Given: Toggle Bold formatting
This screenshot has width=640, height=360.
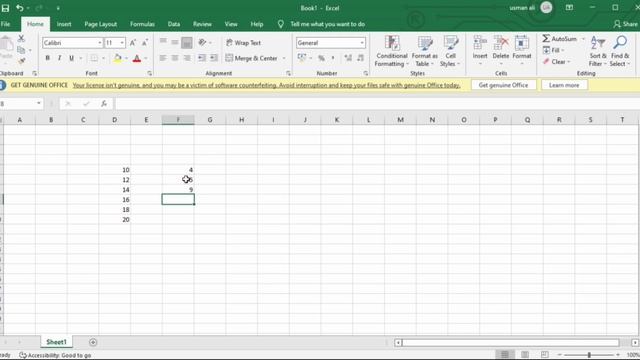Looking at the screenshot, I should [47, 58].
